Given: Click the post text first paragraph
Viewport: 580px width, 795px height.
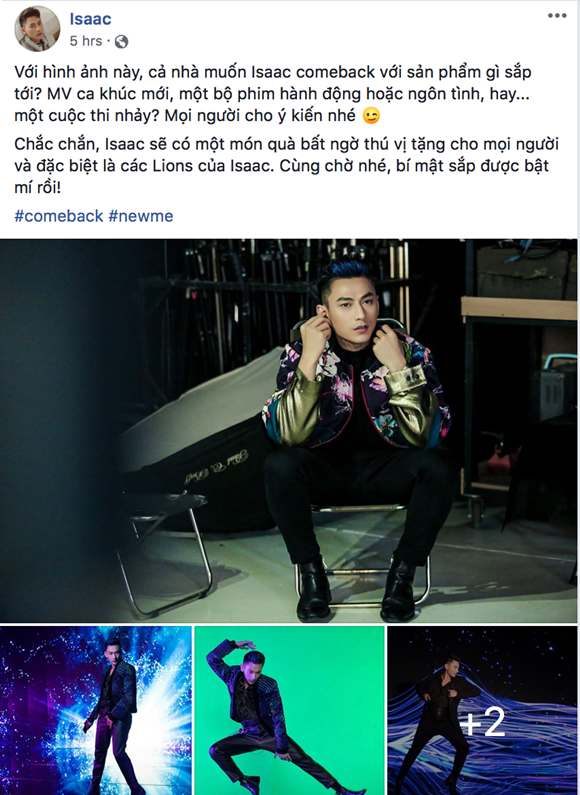Looking at the screenshot, I should [273, 94].
